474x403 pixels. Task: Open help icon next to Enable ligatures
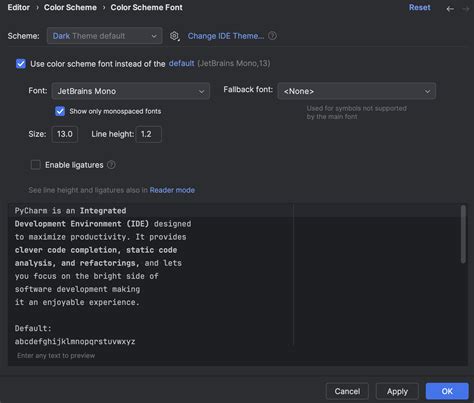[x=111, y=165]
